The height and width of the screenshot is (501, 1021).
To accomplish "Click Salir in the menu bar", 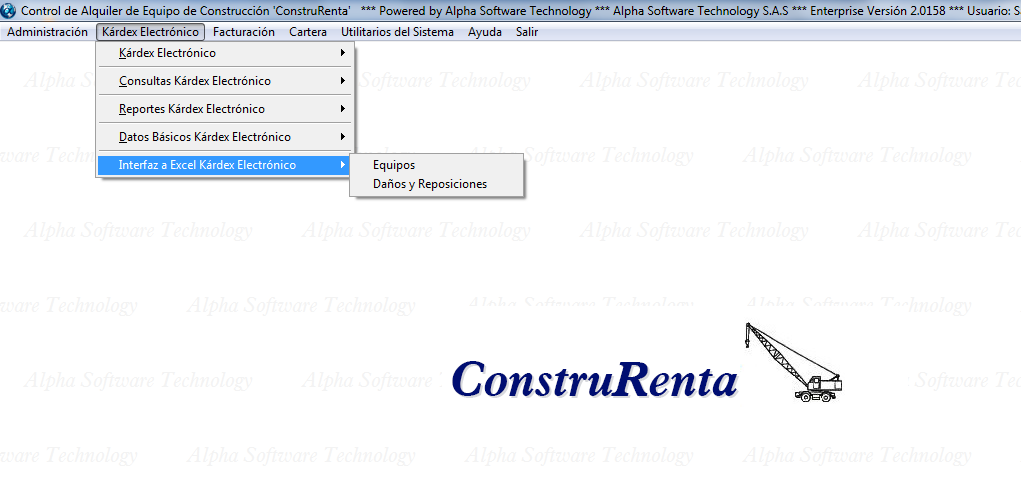I will (527, 32).
